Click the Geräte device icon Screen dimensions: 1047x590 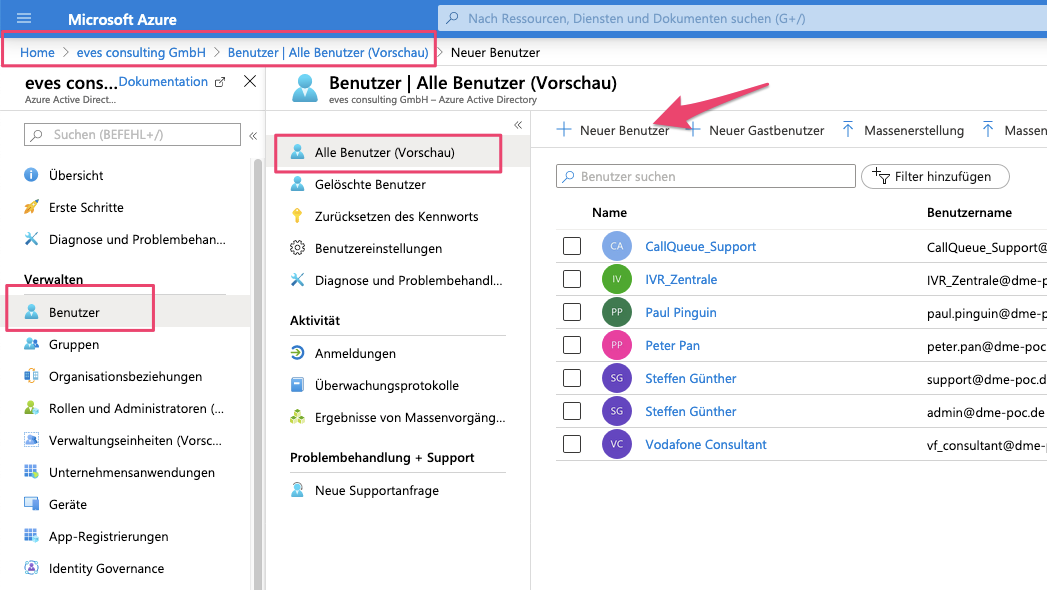[x=31, y=505]
